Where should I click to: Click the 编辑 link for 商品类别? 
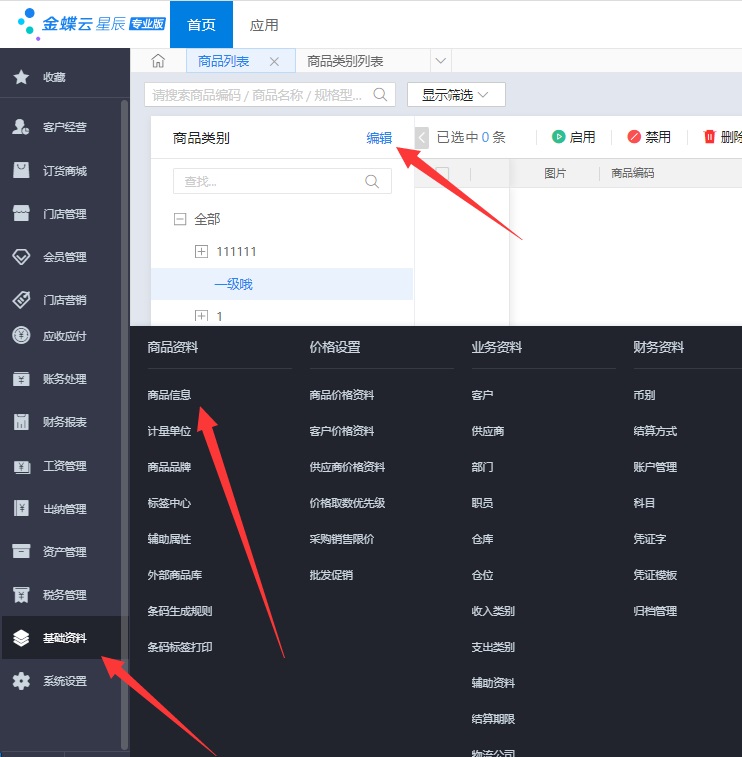click(x=379, y=138)
